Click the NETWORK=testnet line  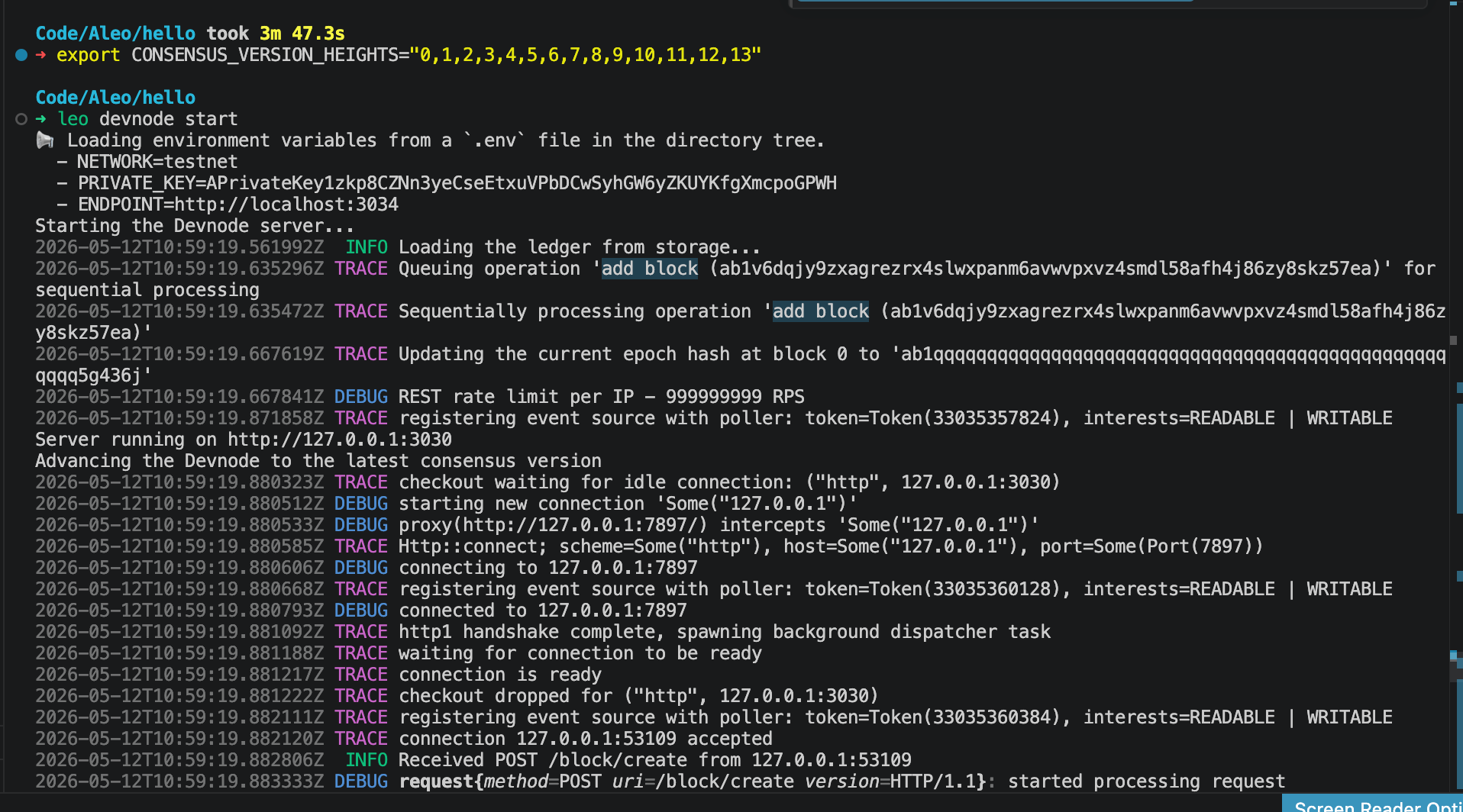(x=147, y=162)
